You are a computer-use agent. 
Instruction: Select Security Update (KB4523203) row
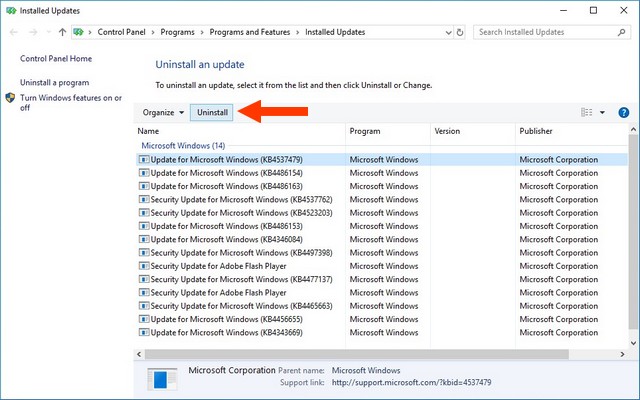(382, 213)
